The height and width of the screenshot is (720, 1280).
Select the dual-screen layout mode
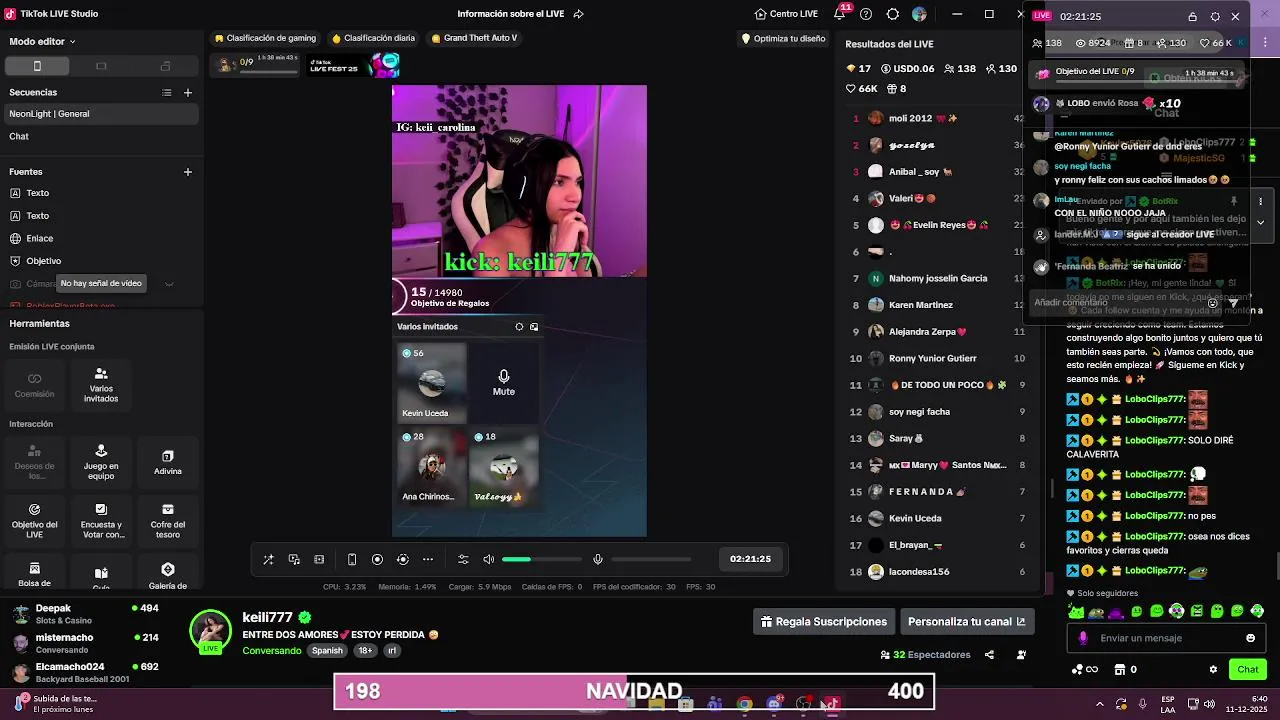(x=166, y=66)
